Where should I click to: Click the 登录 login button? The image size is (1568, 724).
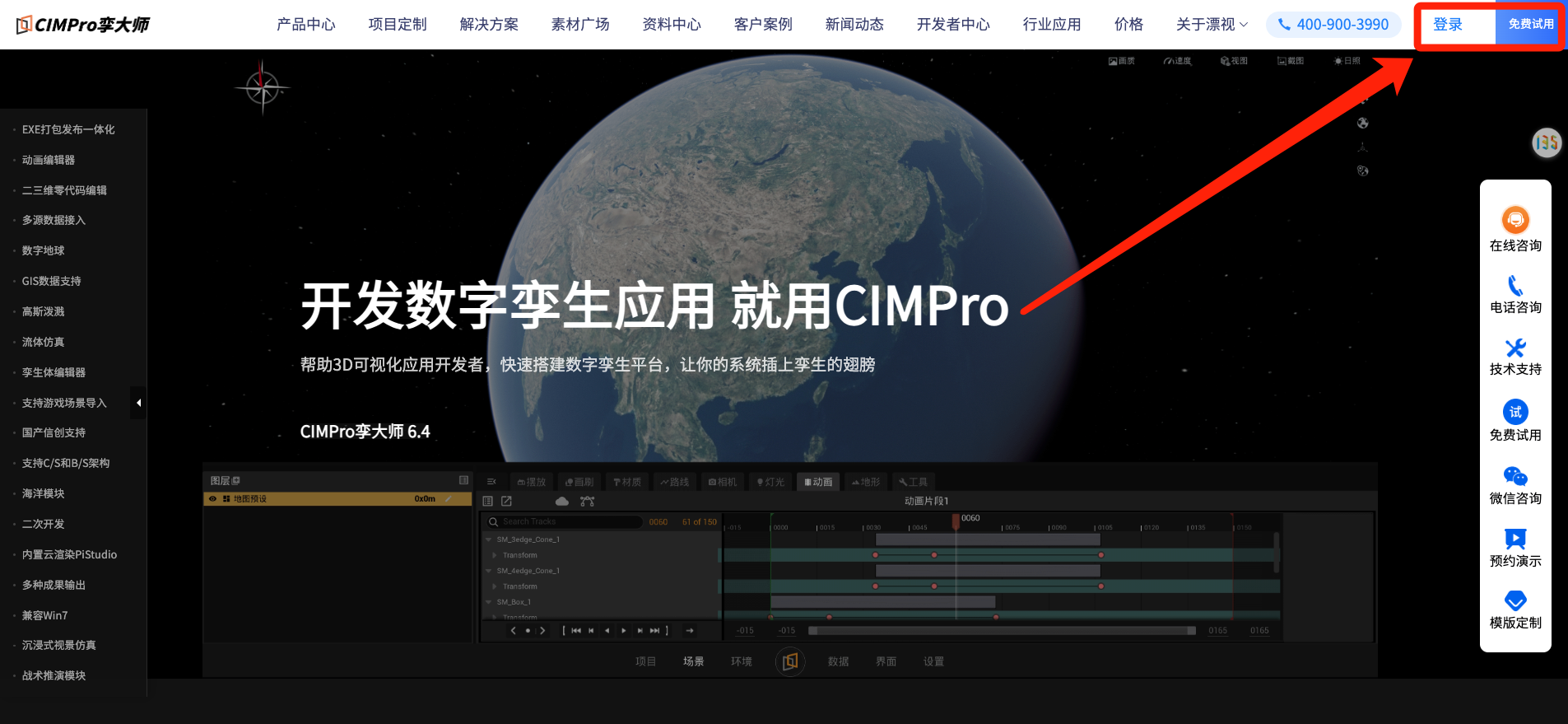(1448, 25)
